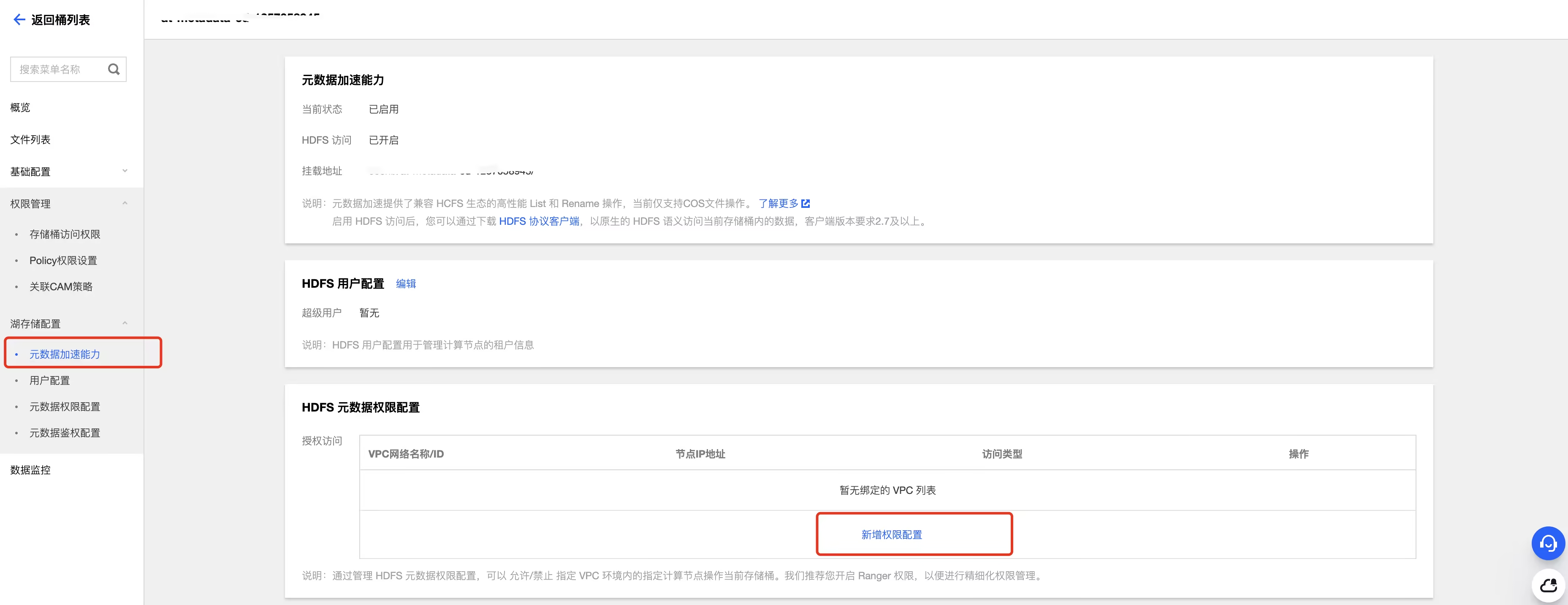The image size is (1568, 605).
Task: Open 元数据权限配置 in the sidebar
Action: click(65, 407)
